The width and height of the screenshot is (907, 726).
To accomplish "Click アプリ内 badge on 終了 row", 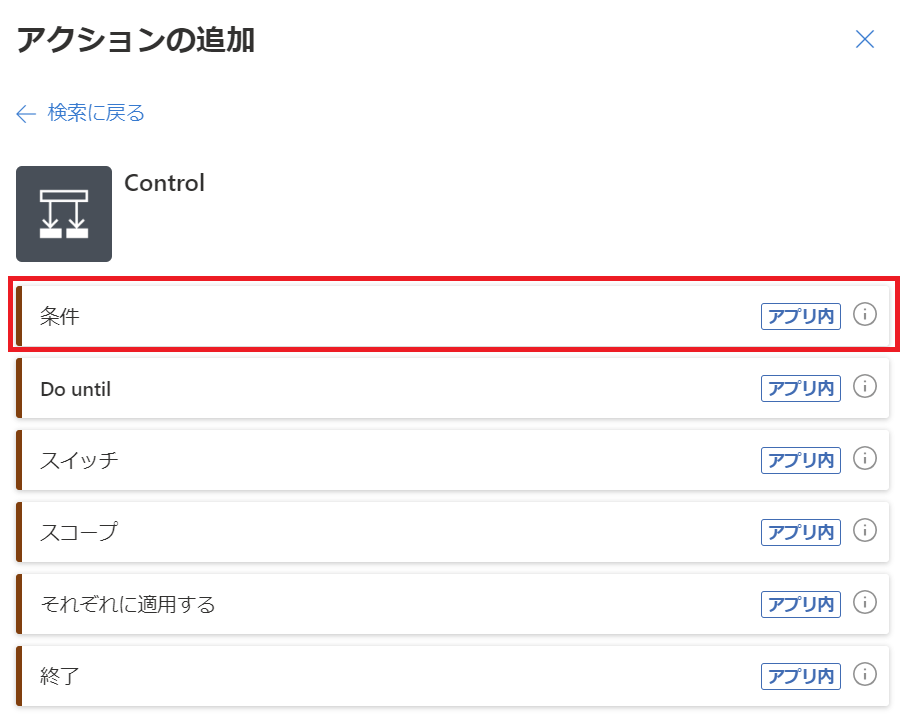I will pyautogui.click(x=801, y=676).
